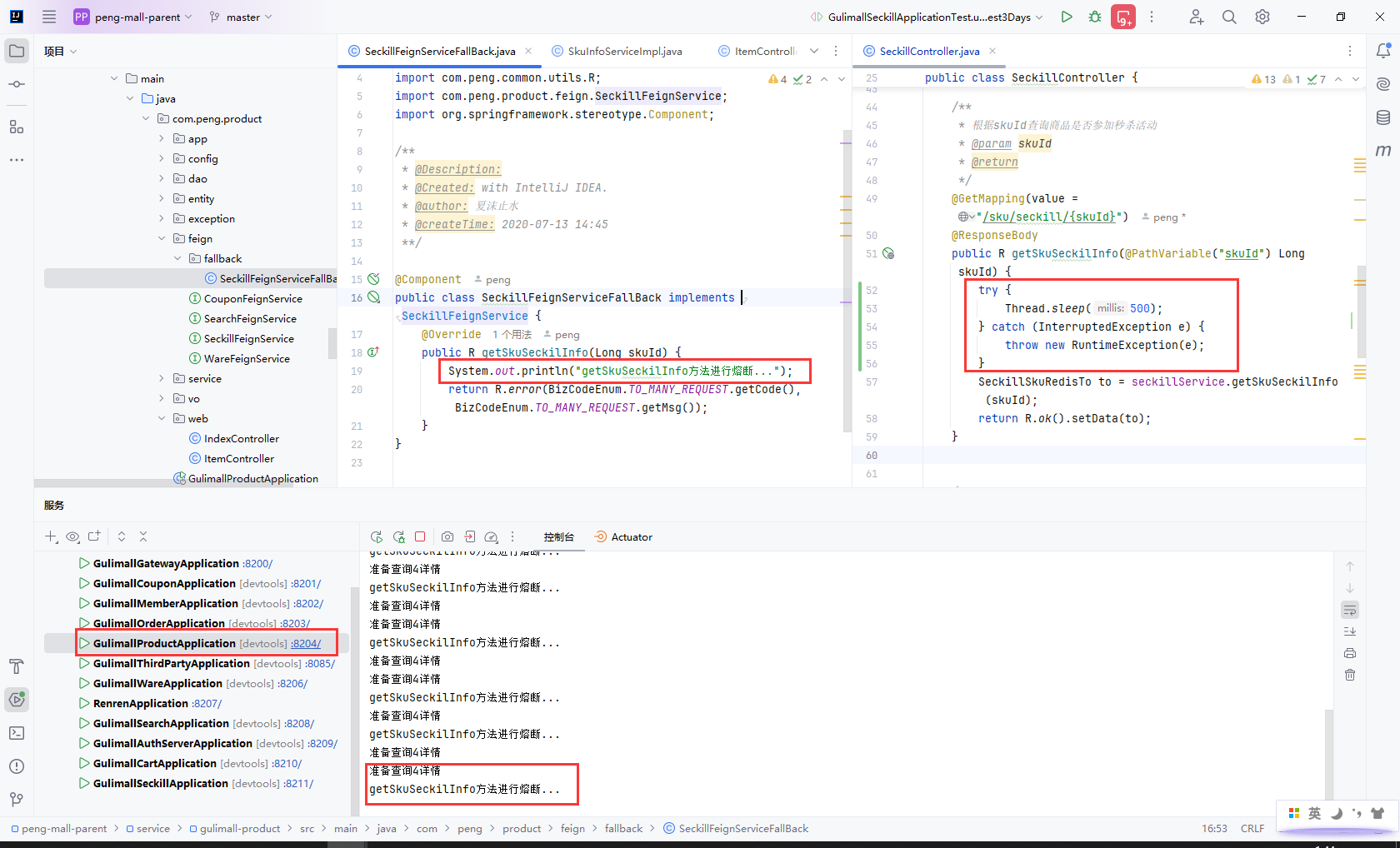1400x848 pixels.
Task: Clear console with trash icon
Action: (1350, 675)
